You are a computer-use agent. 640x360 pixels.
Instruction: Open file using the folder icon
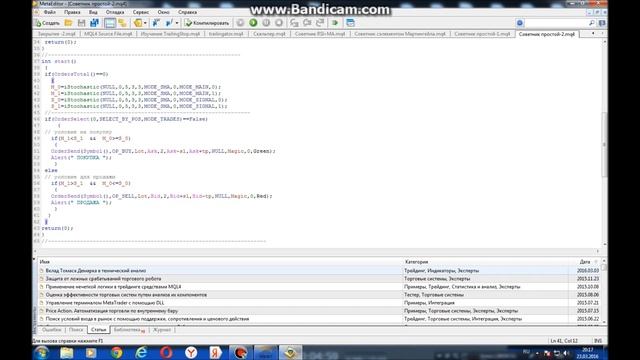pyautogui.click(x=68, y=23)
